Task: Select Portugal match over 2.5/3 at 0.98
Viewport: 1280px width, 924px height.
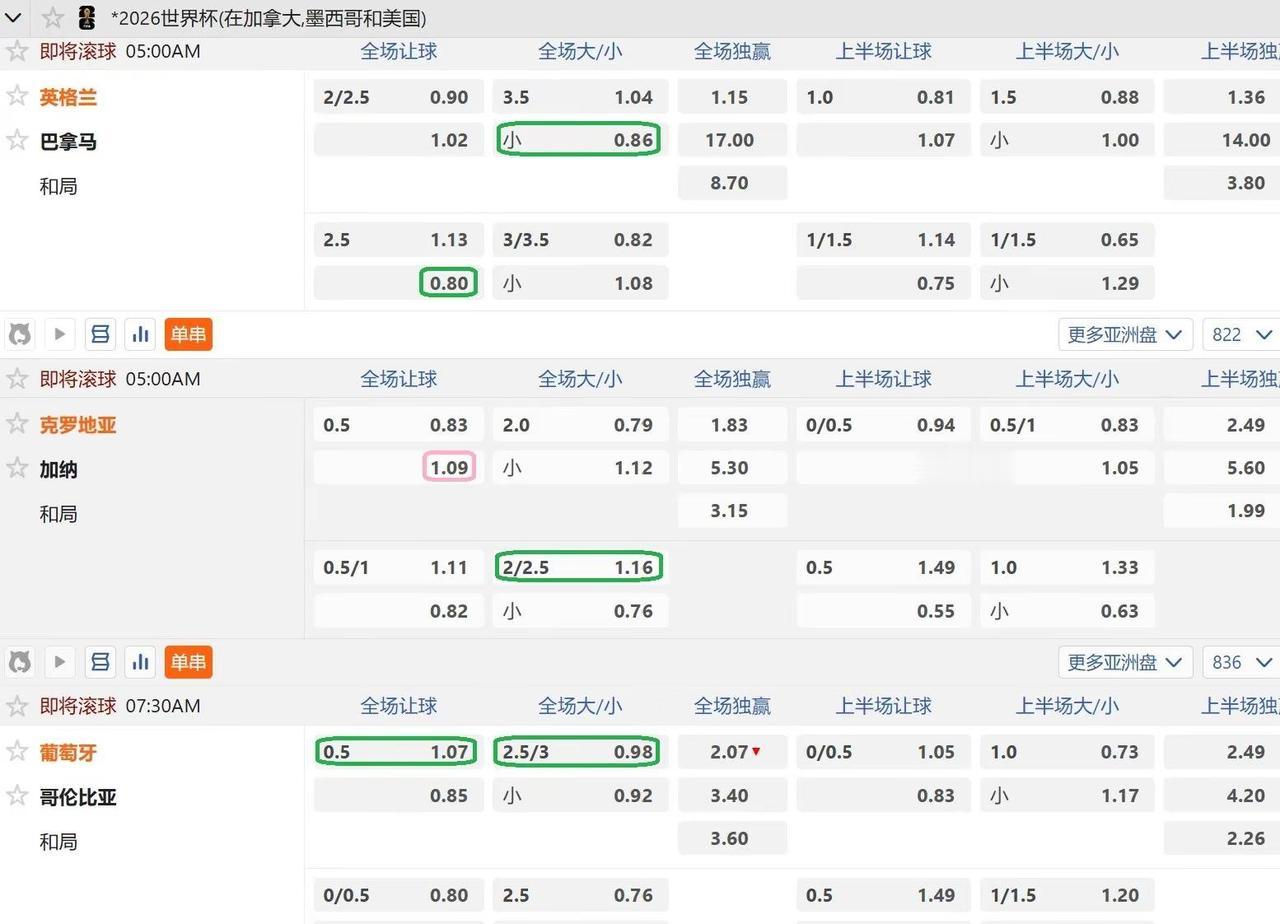Action: pyautogui.click(x=580, y=752)
